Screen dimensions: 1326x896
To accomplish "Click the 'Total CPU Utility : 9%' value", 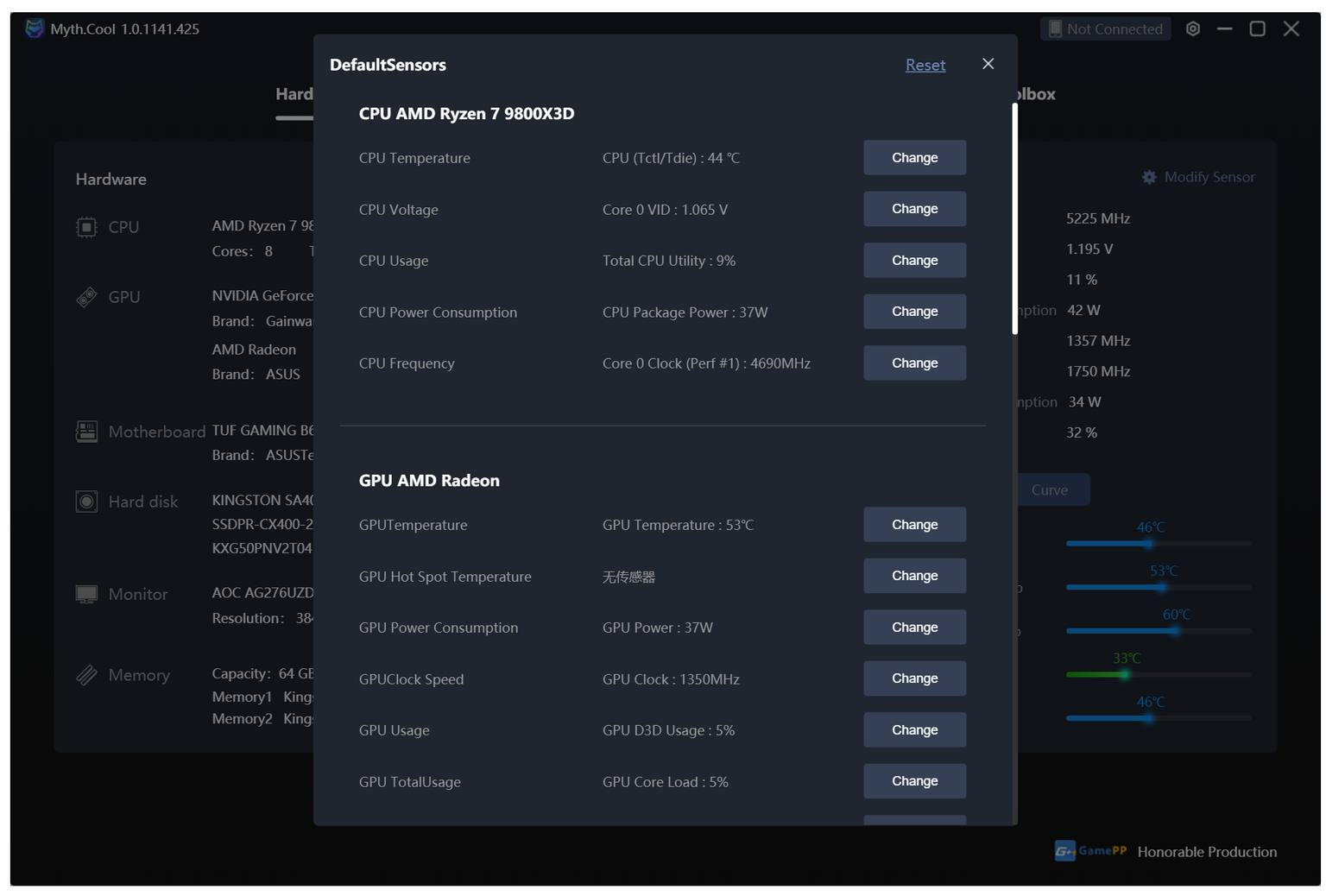I will coord(669,261).
